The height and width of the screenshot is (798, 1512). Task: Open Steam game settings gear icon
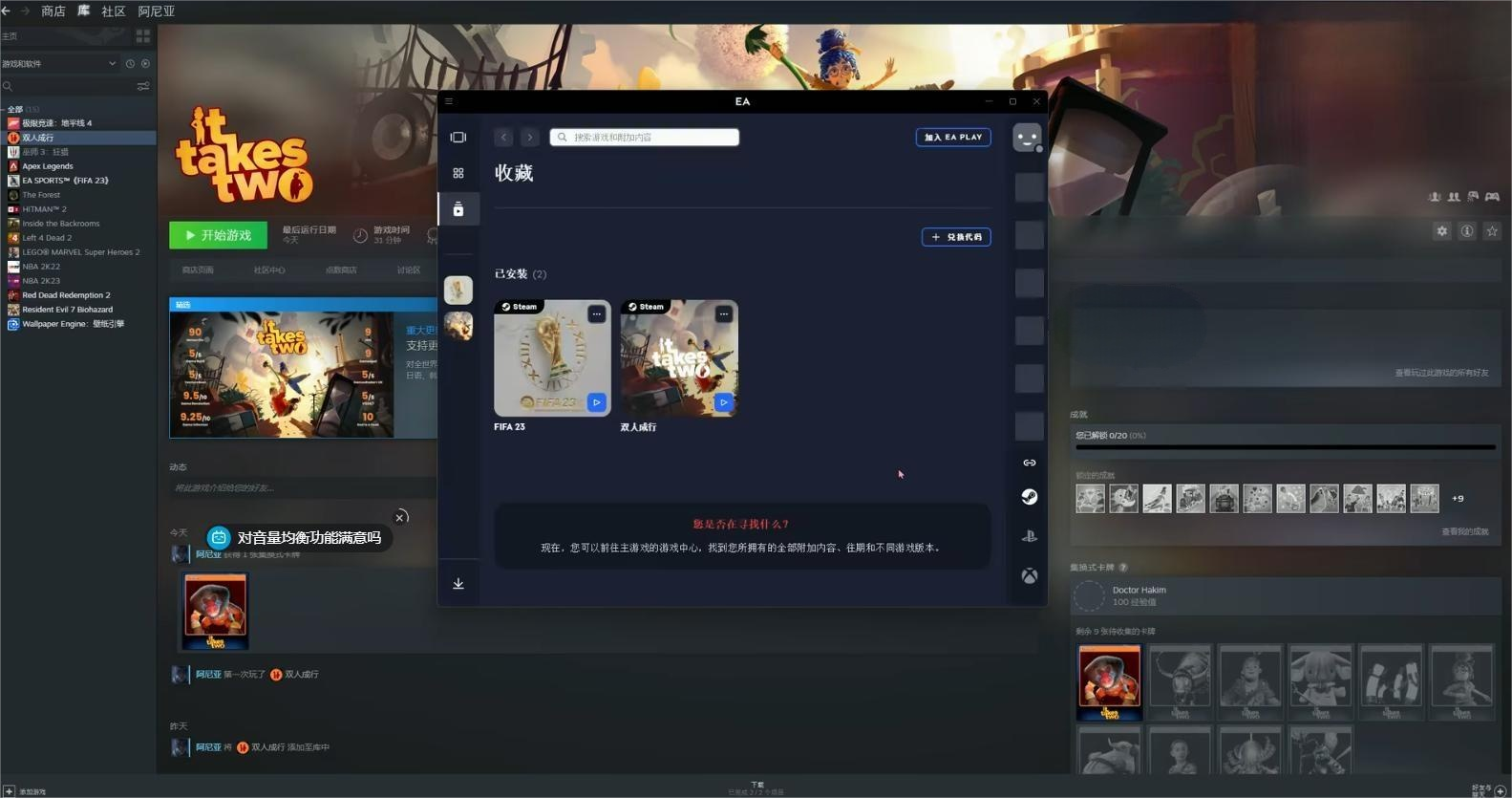(x=1442, y=231)
